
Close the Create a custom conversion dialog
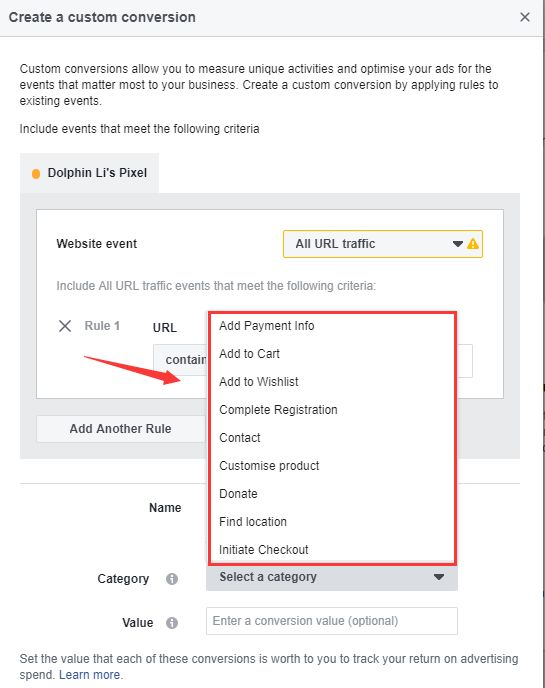tap(524, 17)
